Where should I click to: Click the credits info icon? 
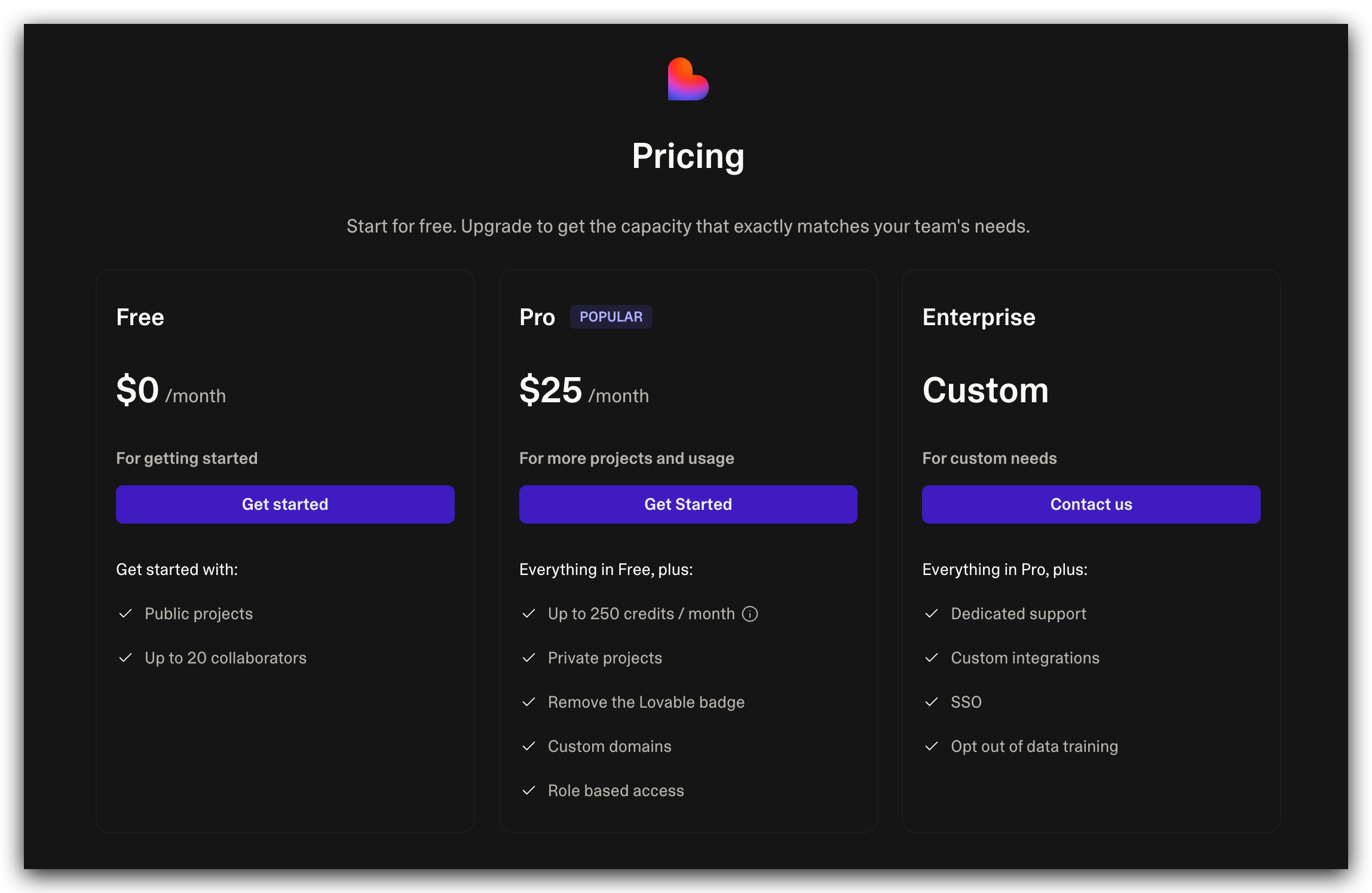pyautogui.click(x=750, y=614)
